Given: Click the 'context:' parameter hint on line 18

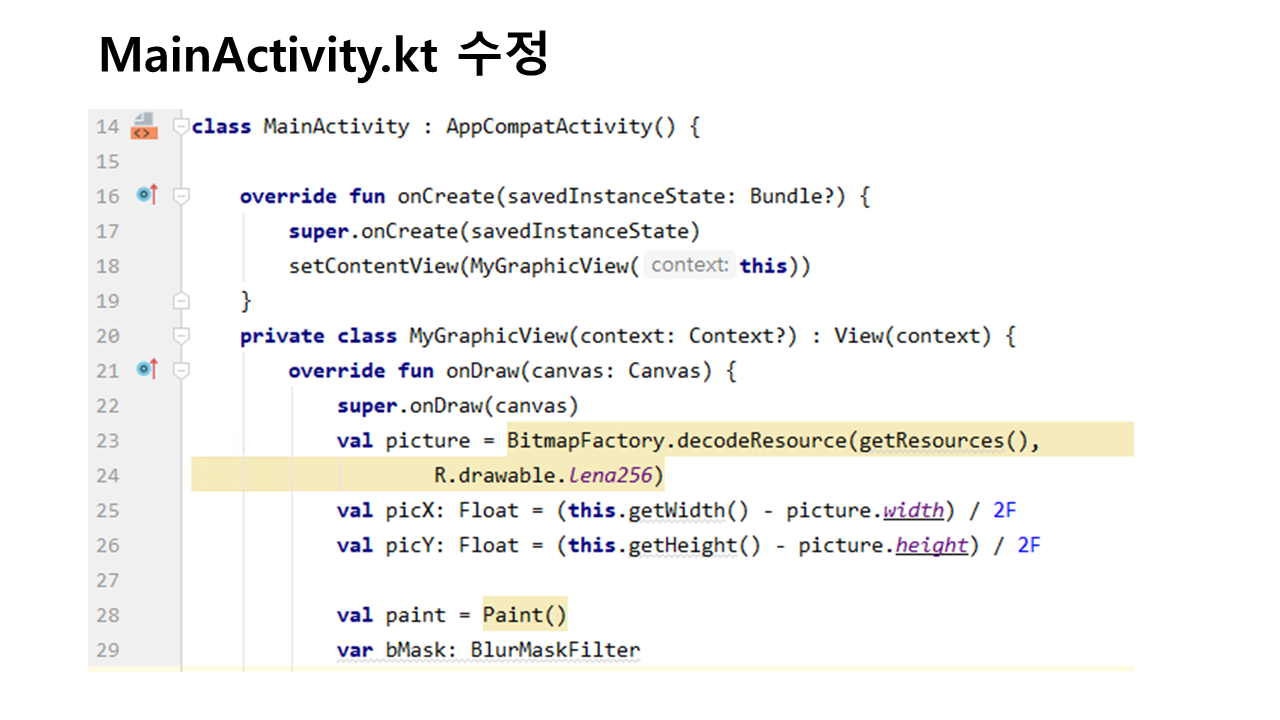Looking at the screenshot, I should [689, 266].
